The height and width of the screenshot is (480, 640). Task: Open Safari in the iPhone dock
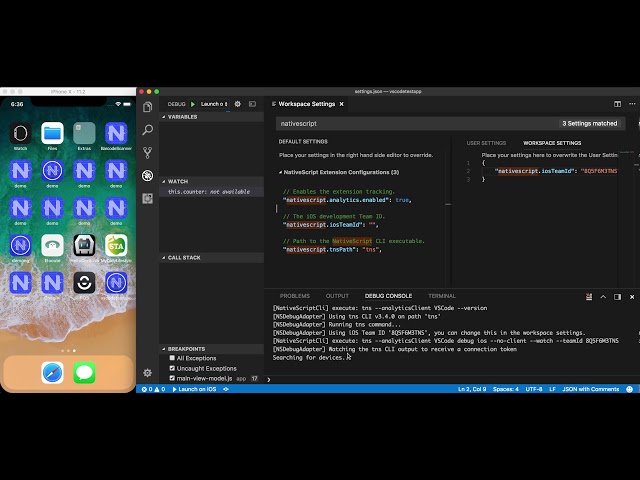point(52,373)
